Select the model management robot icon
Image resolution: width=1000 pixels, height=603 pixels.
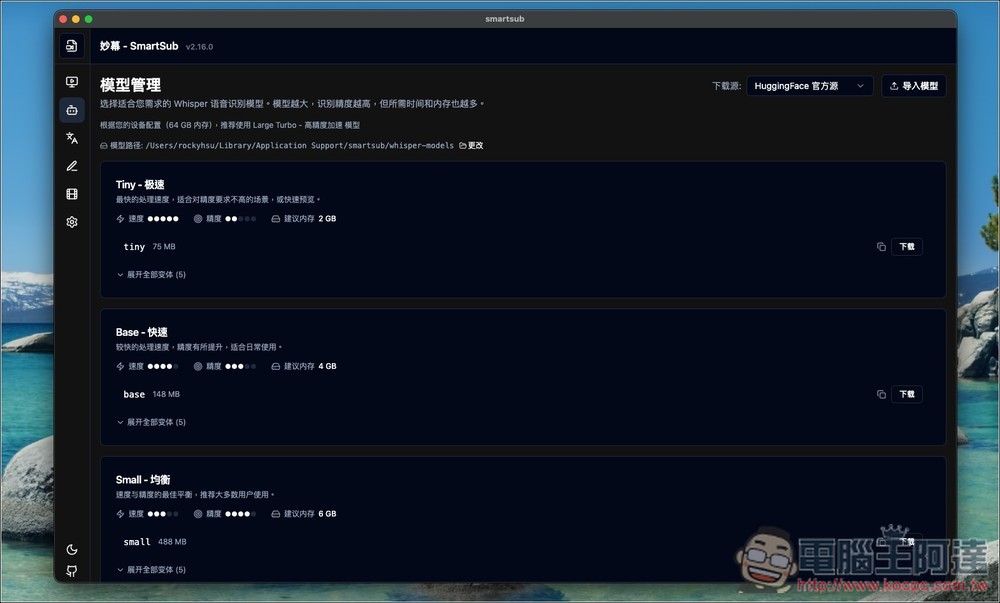(x=71, y=110)
